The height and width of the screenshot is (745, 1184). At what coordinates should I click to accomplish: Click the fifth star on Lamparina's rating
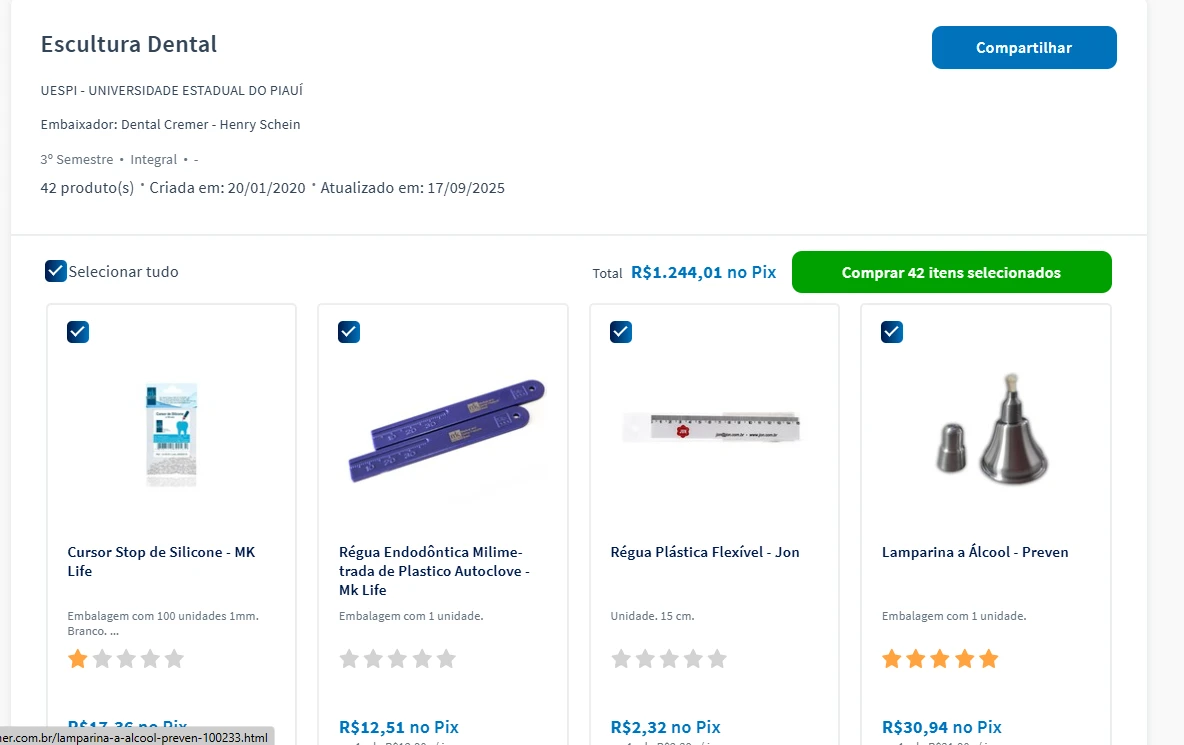click(x=988, y=658)
